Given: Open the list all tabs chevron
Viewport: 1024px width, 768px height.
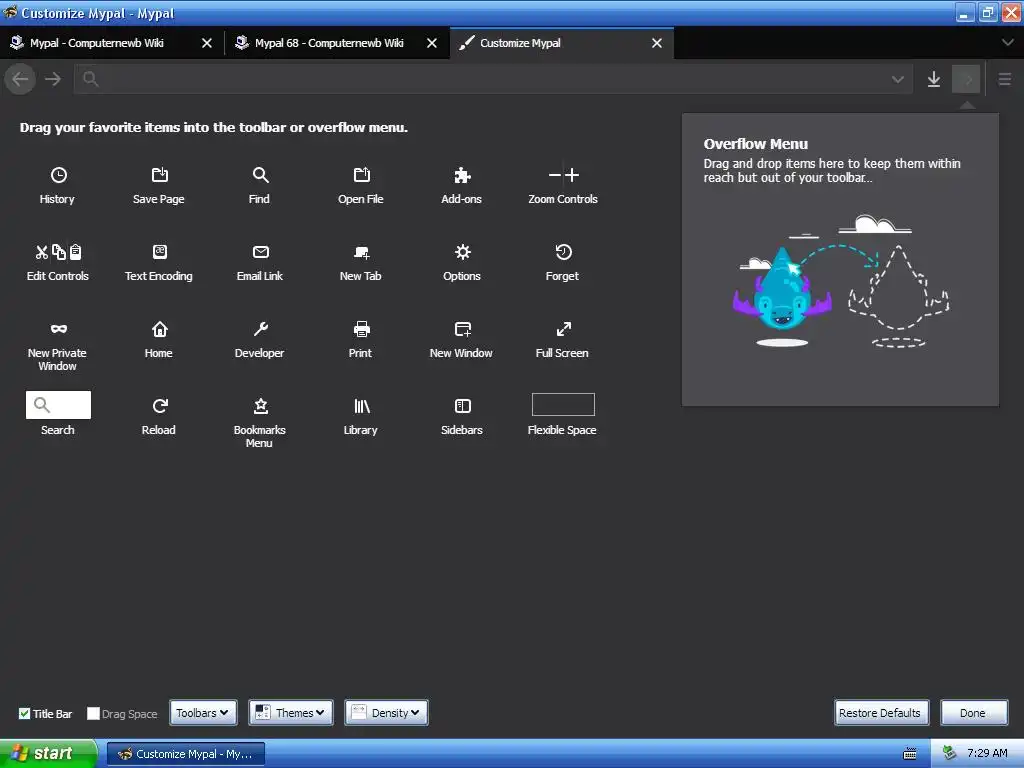Looking at the screenshot, I should pyautogui.click(x=1007, y=42).
